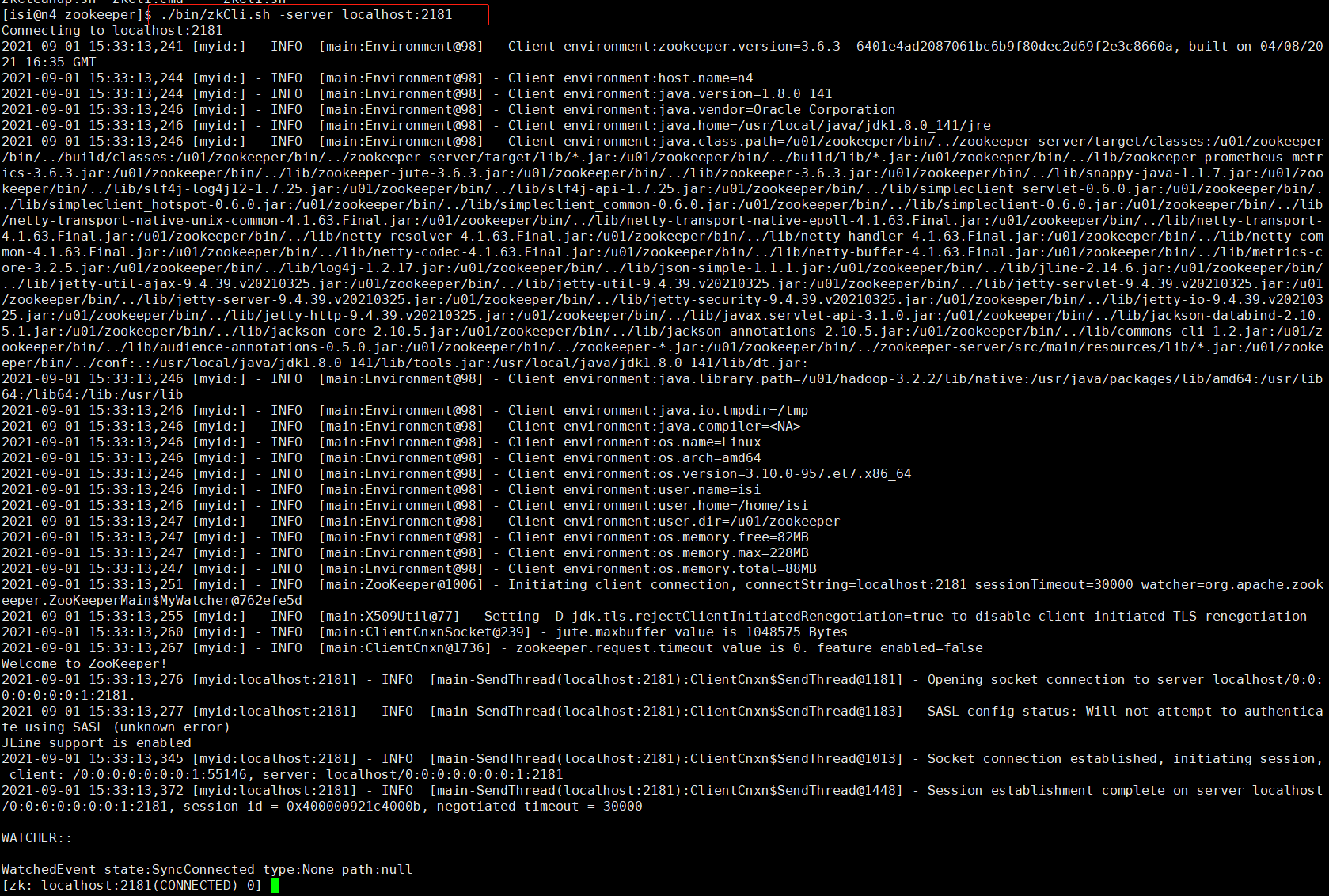Click the 'java.library.path=/u01/hadoop-3.2.2/lib/native' text
The width and height of the screenshot is (1329, 896).
pos(841,378)
